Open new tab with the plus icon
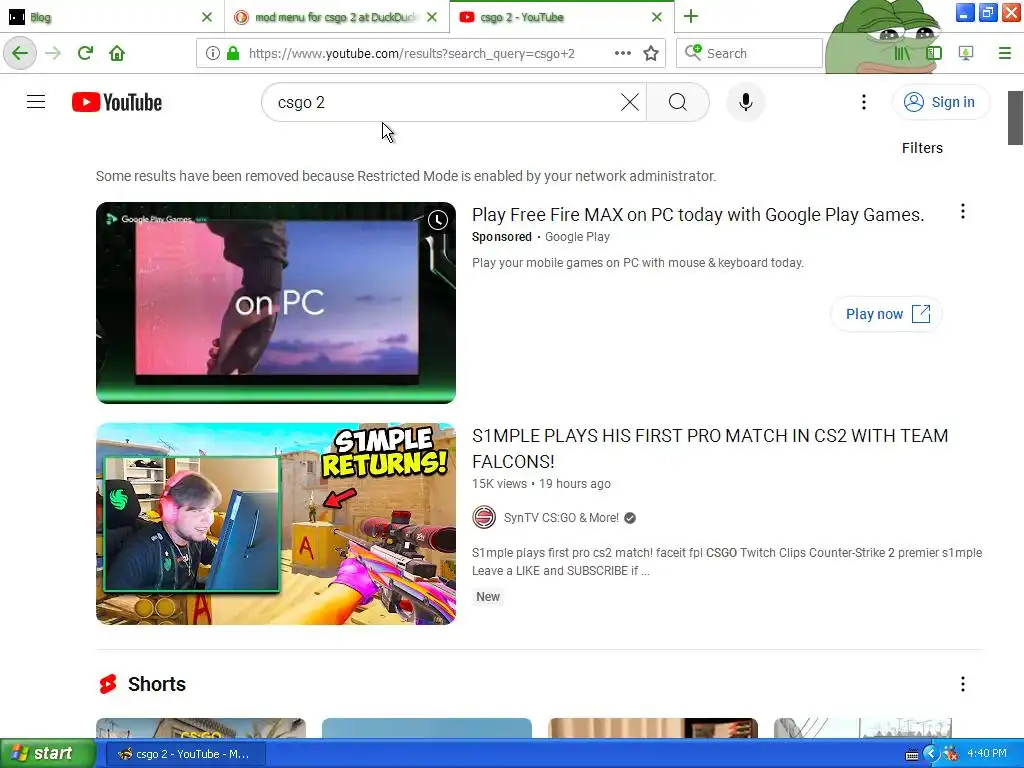Viewport: 1024px width, 768px height. click(x=691, y=16)
